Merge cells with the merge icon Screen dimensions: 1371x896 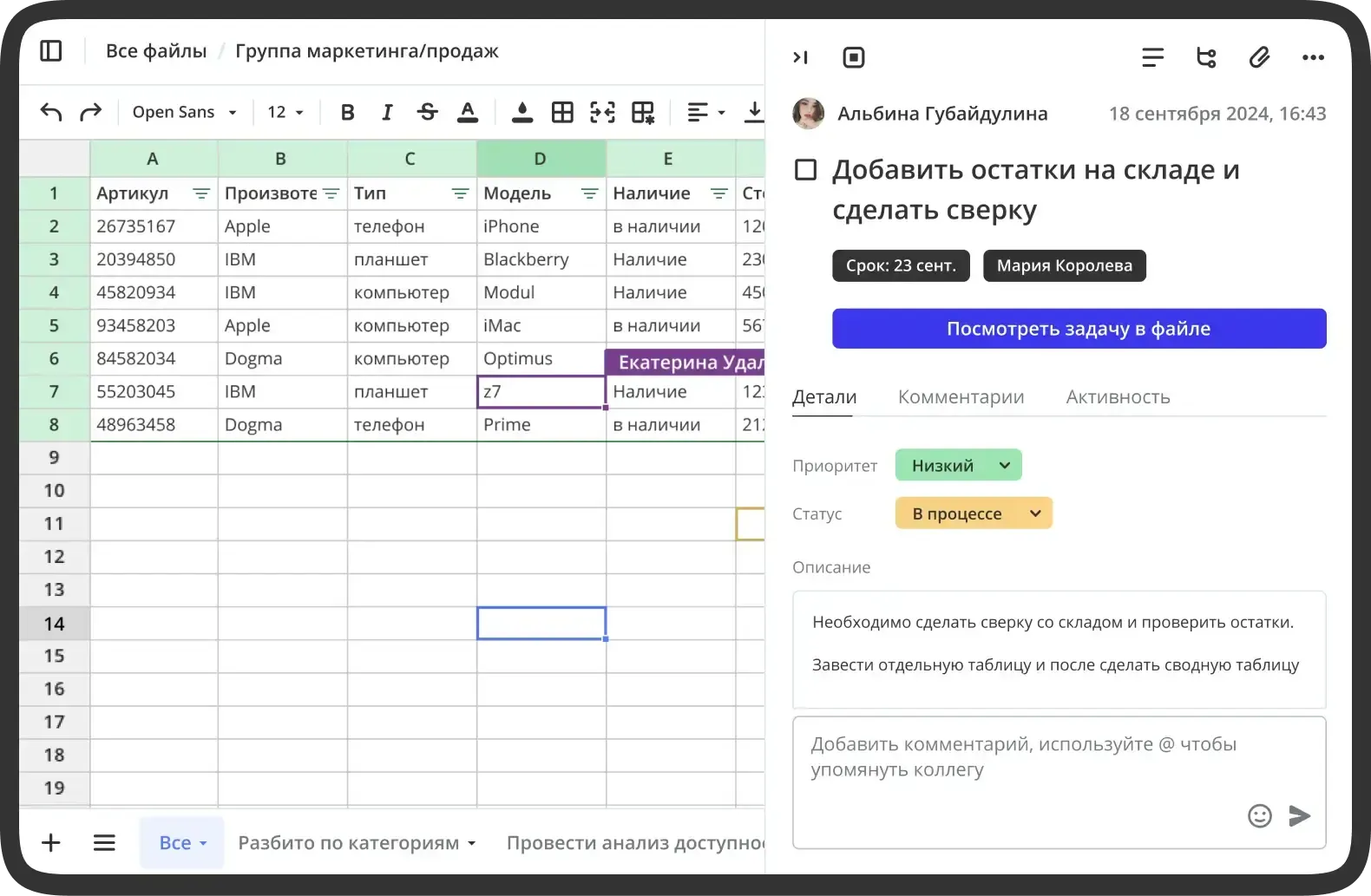pyautogui.click(x=602, y=112)
